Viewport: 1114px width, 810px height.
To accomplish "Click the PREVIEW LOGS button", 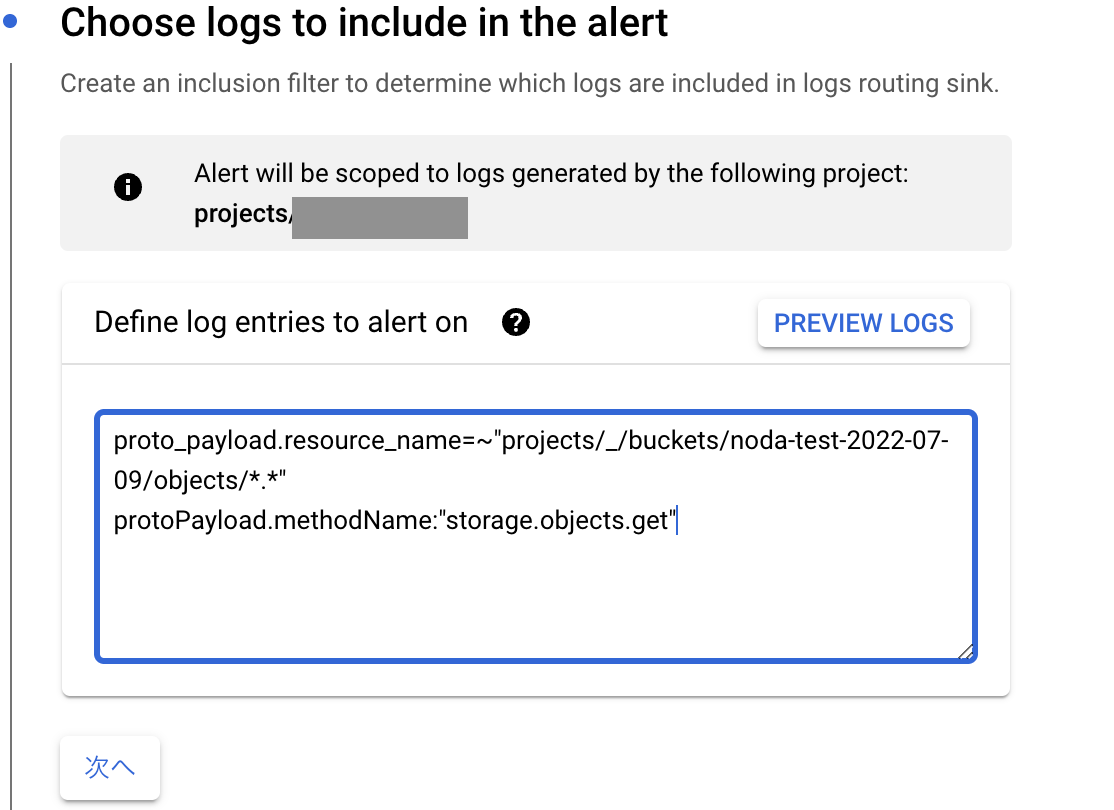I will click(x=863, y=323).
